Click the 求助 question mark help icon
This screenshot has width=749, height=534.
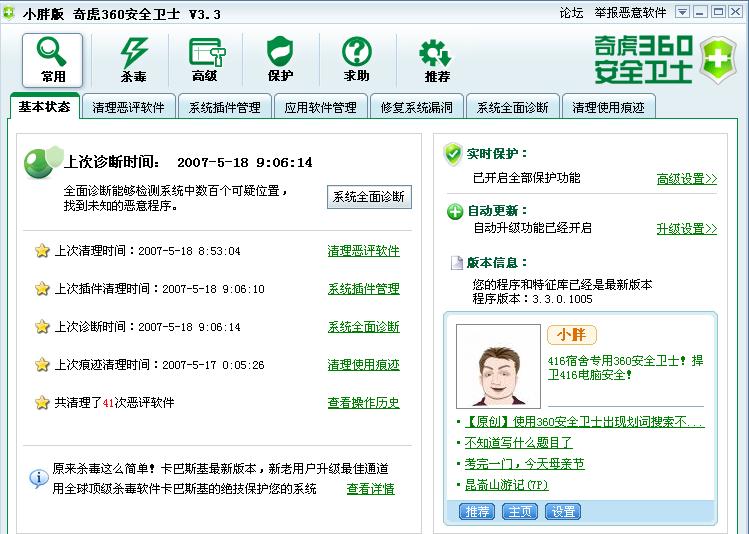pos(357,59)
